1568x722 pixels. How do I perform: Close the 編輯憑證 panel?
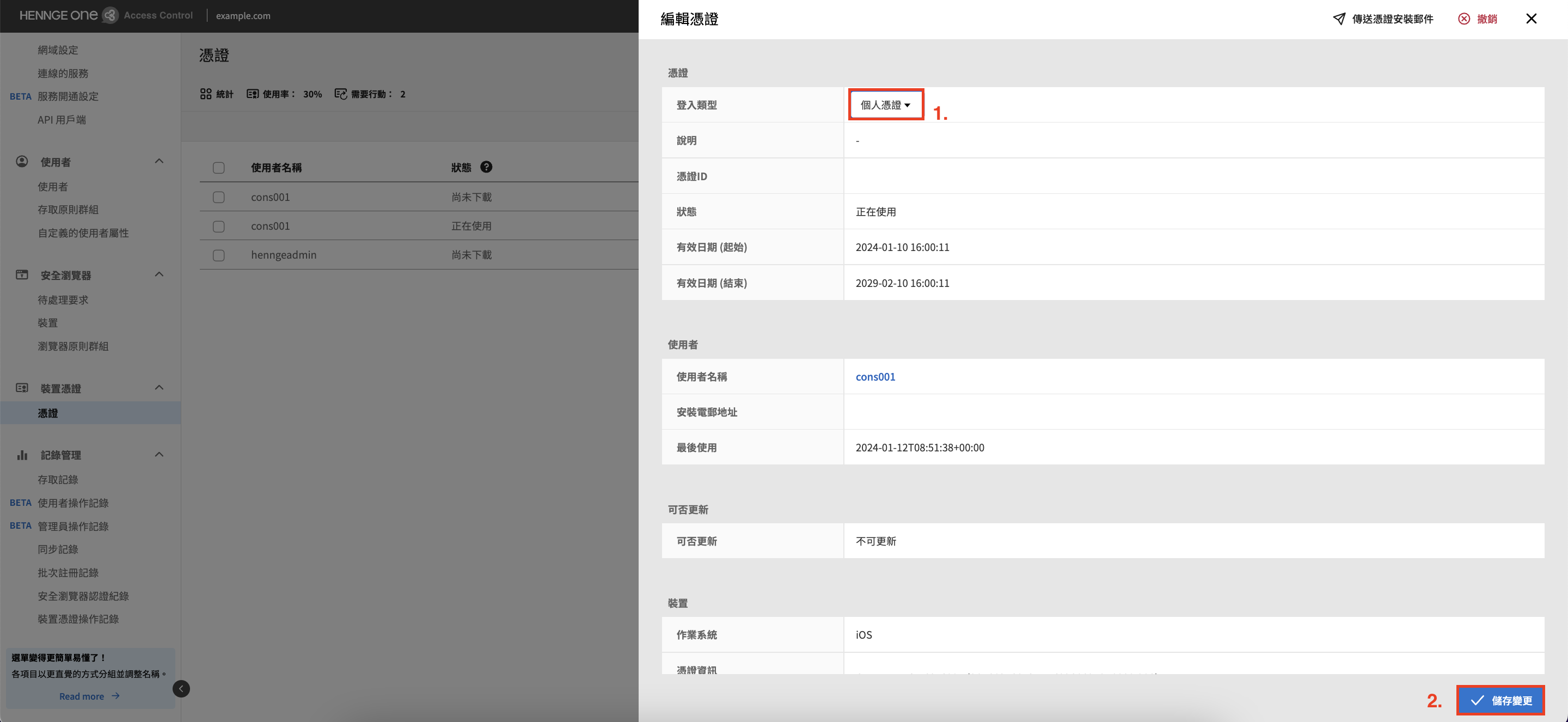[1531, 19]
